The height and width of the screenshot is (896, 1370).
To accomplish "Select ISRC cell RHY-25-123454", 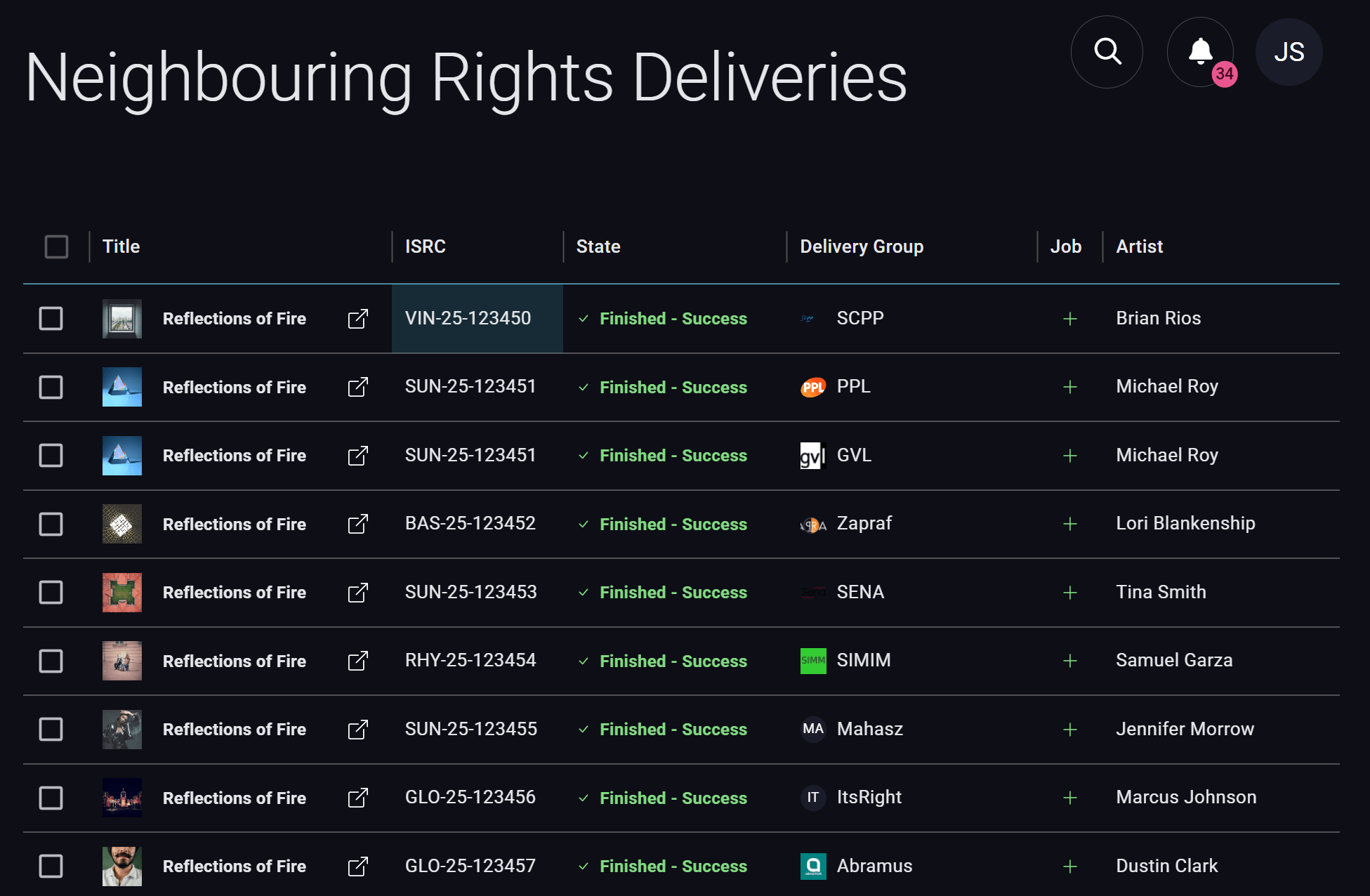I will (477, 661).
